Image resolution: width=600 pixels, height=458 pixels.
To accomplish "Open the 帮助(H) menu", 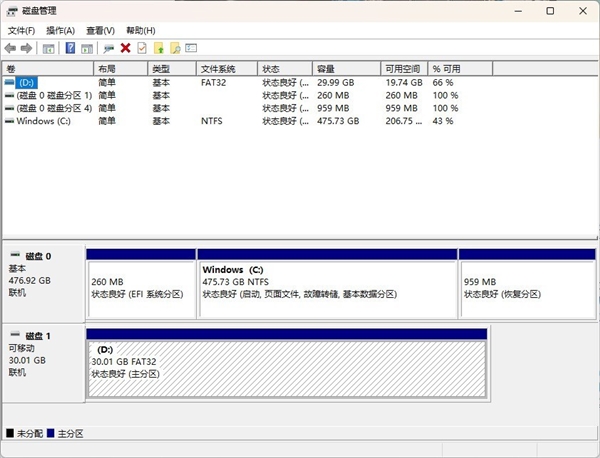I will click(x=141, y=31).
